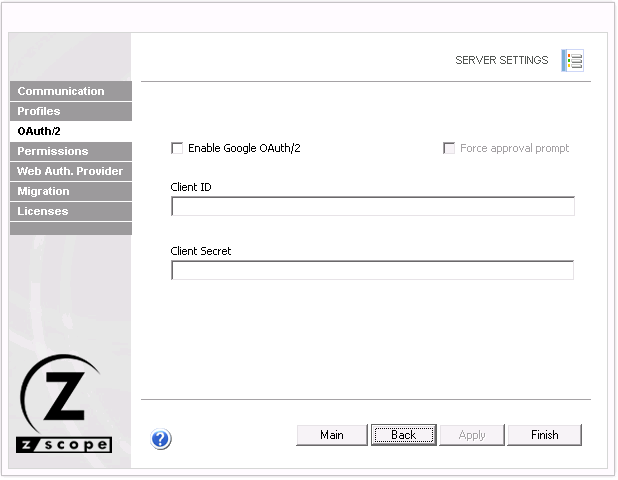Click the blue help question mark icon

[x=161, y=438]
